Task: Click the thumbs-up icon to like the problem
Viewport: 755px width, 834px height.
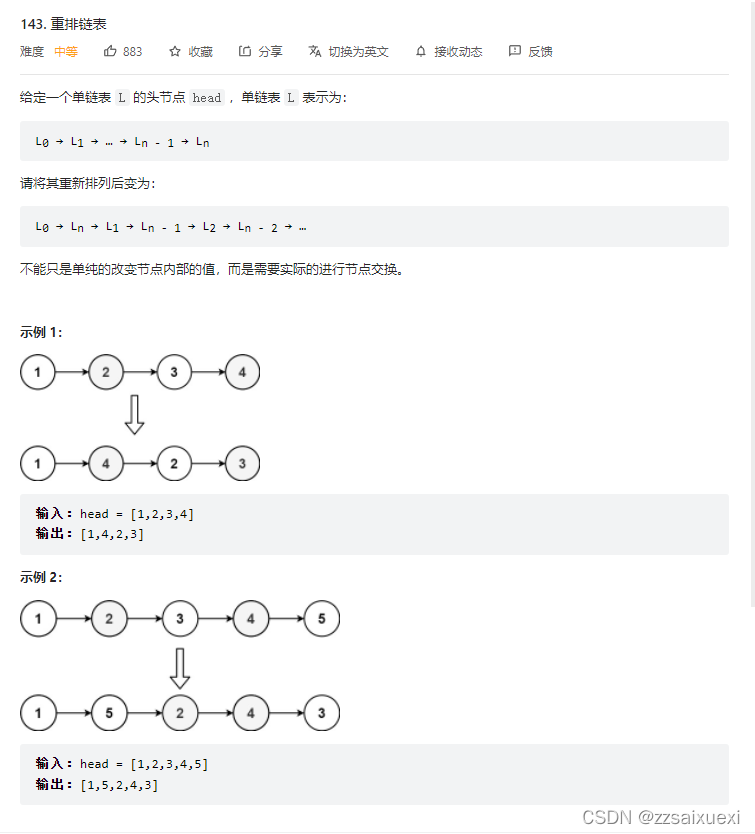Action: pos(110,51)
